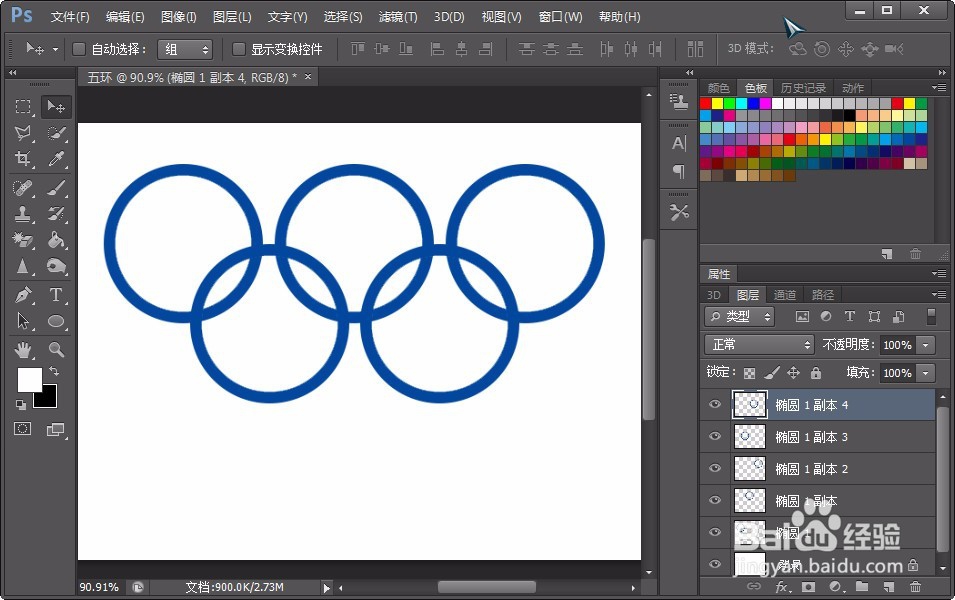The image size is (955, 600).
Task: Select the Quick Selection tool
Action: tap(56, 133)
